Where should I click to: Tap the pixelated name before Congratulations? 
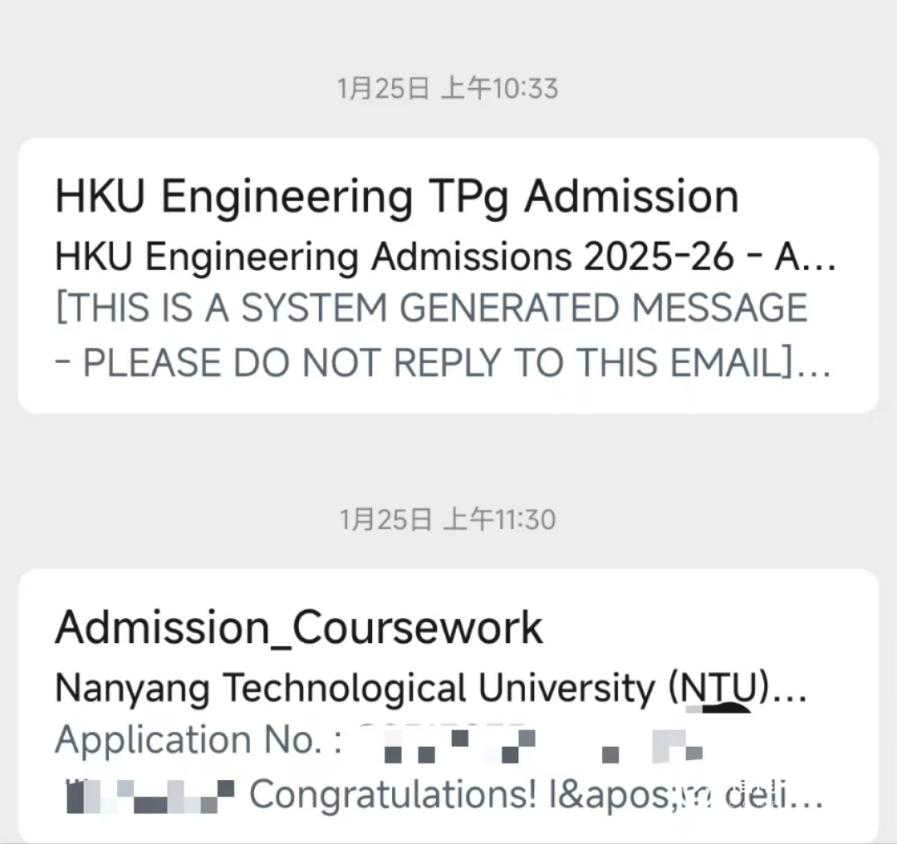pos(148,794)
